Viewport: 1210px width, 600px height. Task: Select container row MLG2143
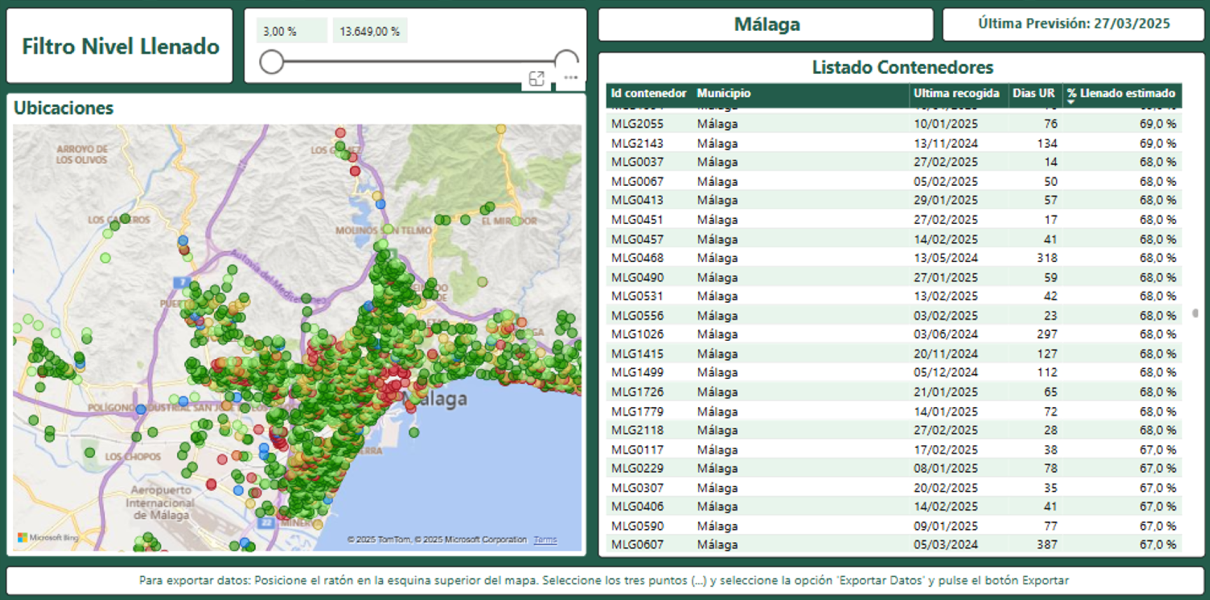click(x=895, y=143)
